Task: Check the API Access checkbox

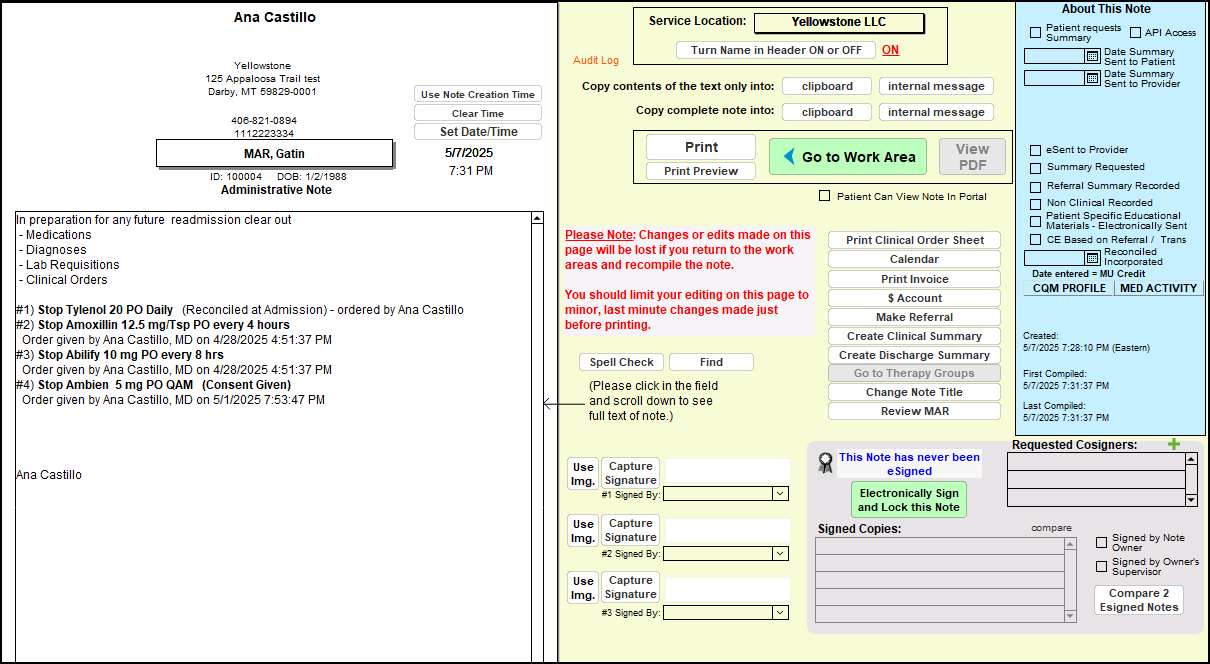Action: [1135, 33]
